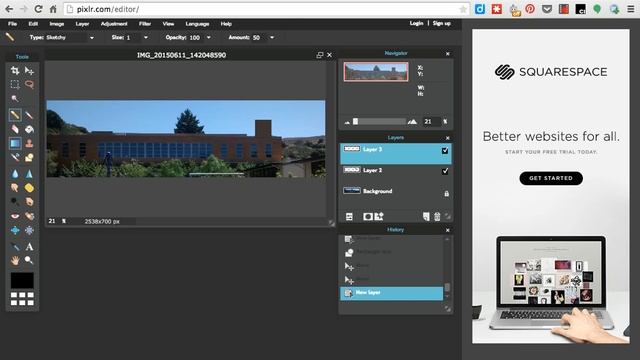The height and width of the screenshot is (360, 640).
Task: Click the main color black swatch
Action: coord(22,280)
